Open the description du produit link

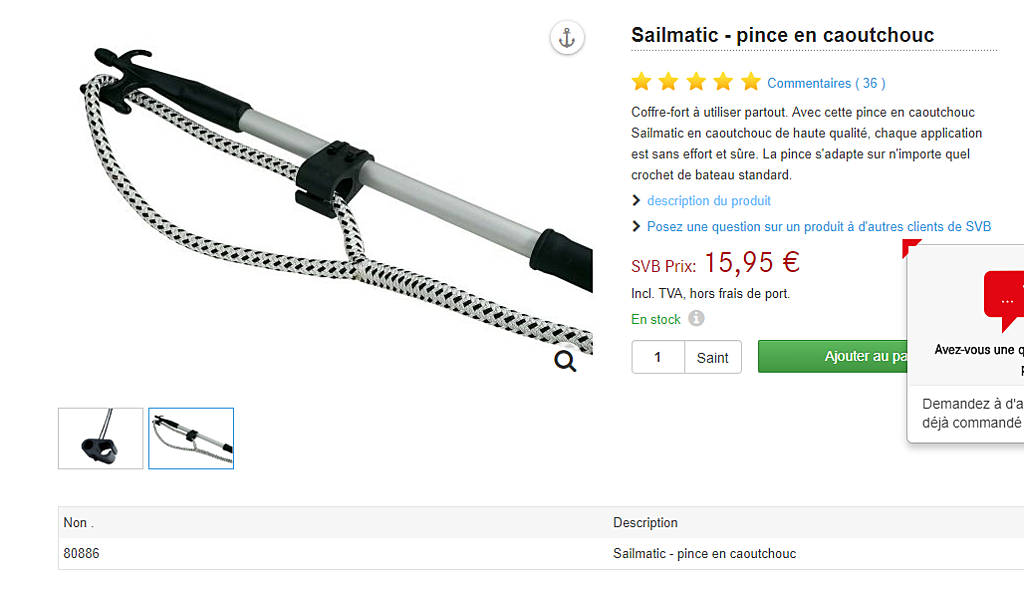click(x=709, y=201)
